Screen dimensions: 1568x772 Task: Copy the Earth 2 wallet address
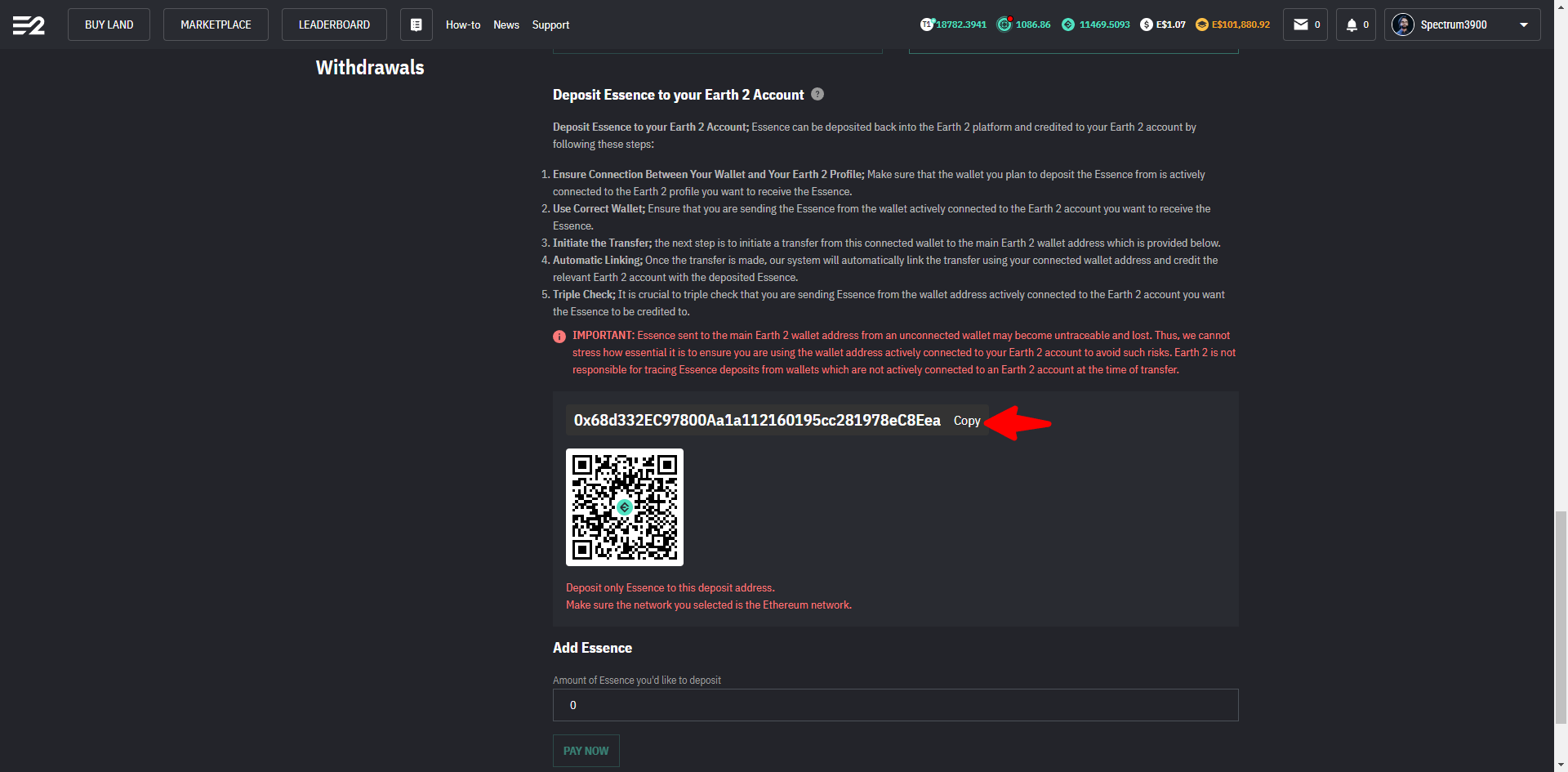point(967,421)
